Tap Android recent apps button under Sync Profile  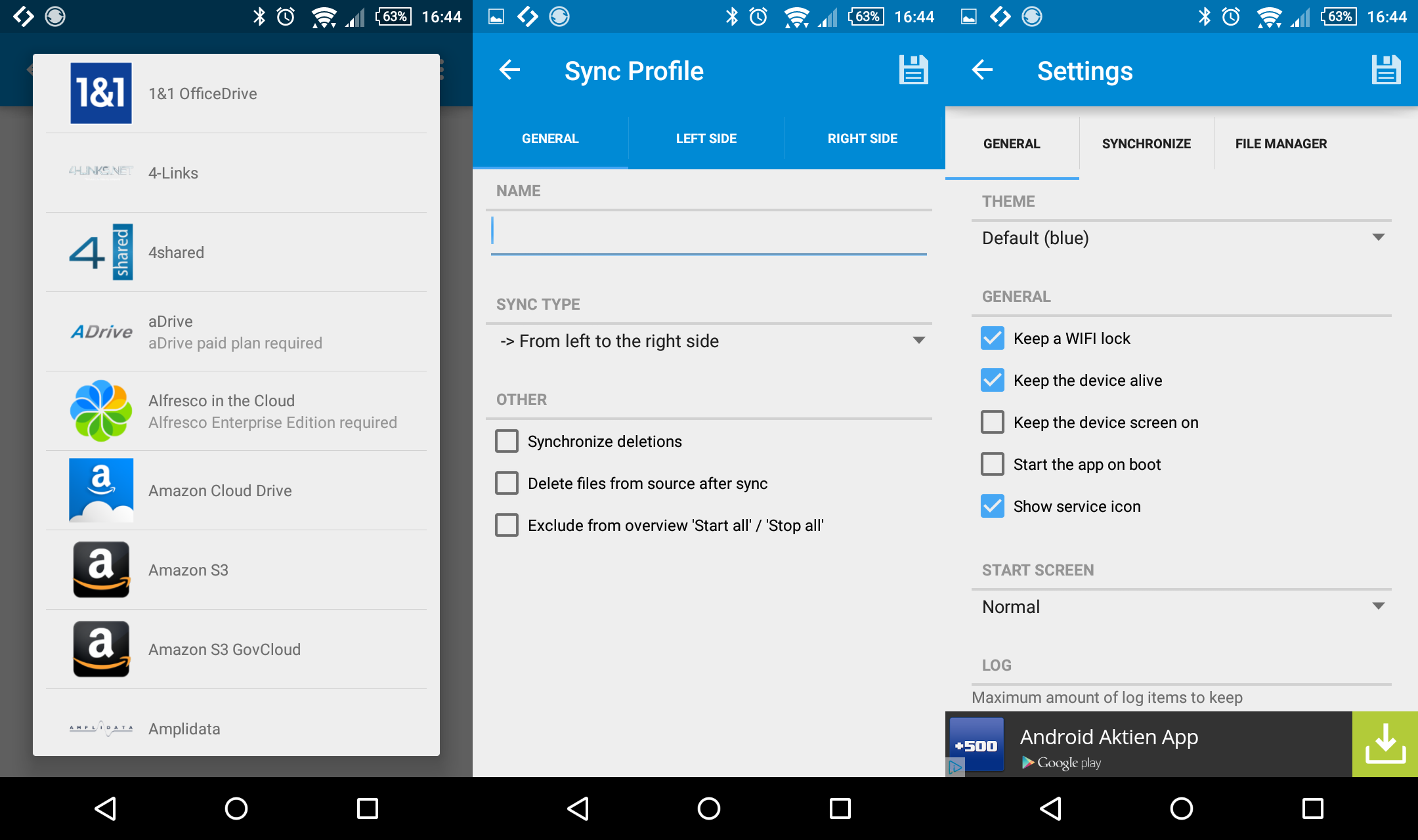coord(840,808)
